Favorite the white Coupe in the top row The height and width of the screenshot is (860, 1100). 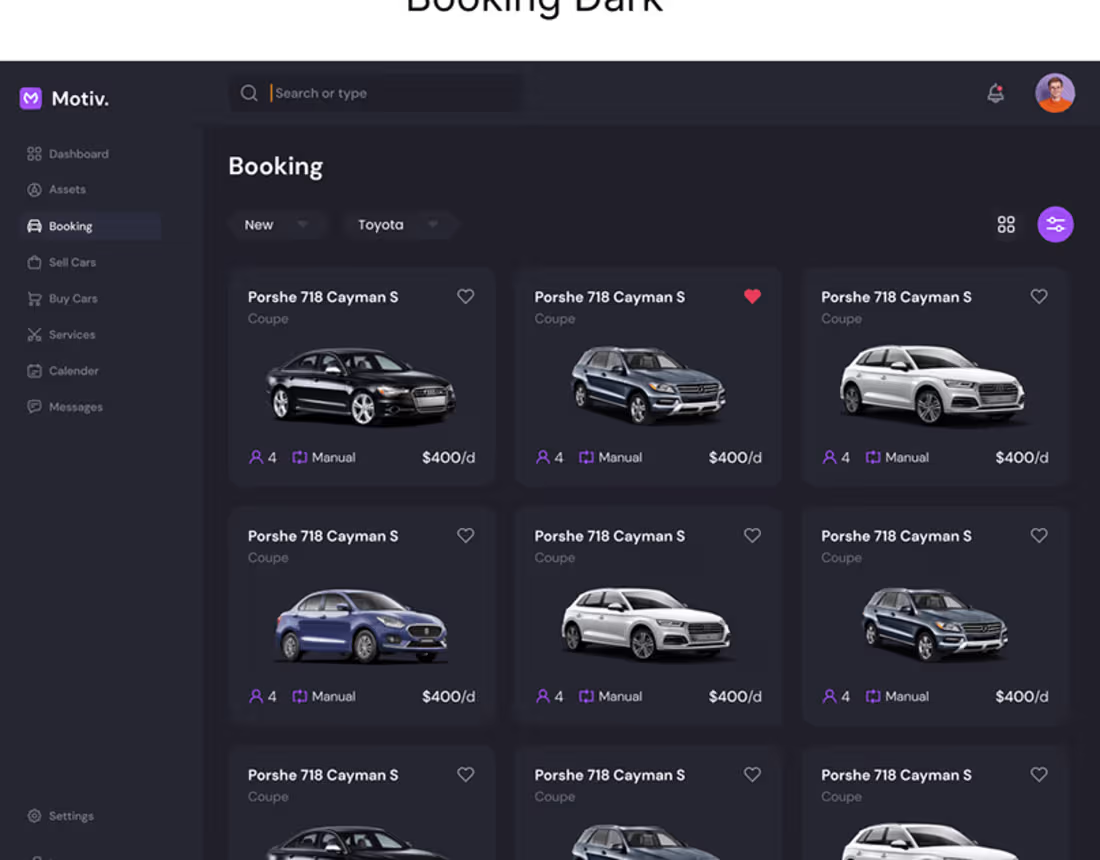tap(1039, 296)
